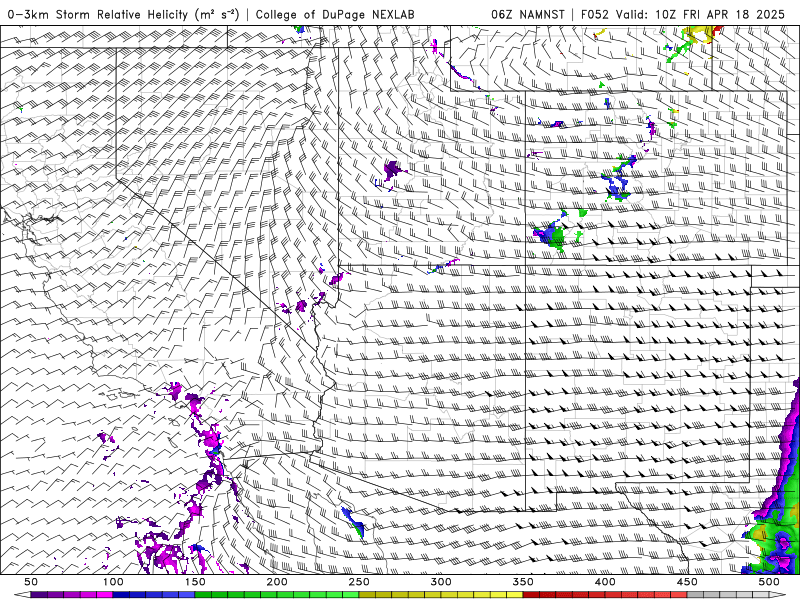Click the 'College of DuPage NEXLAB' label
The image size is (800, 600).
click(x=335, y=14)
